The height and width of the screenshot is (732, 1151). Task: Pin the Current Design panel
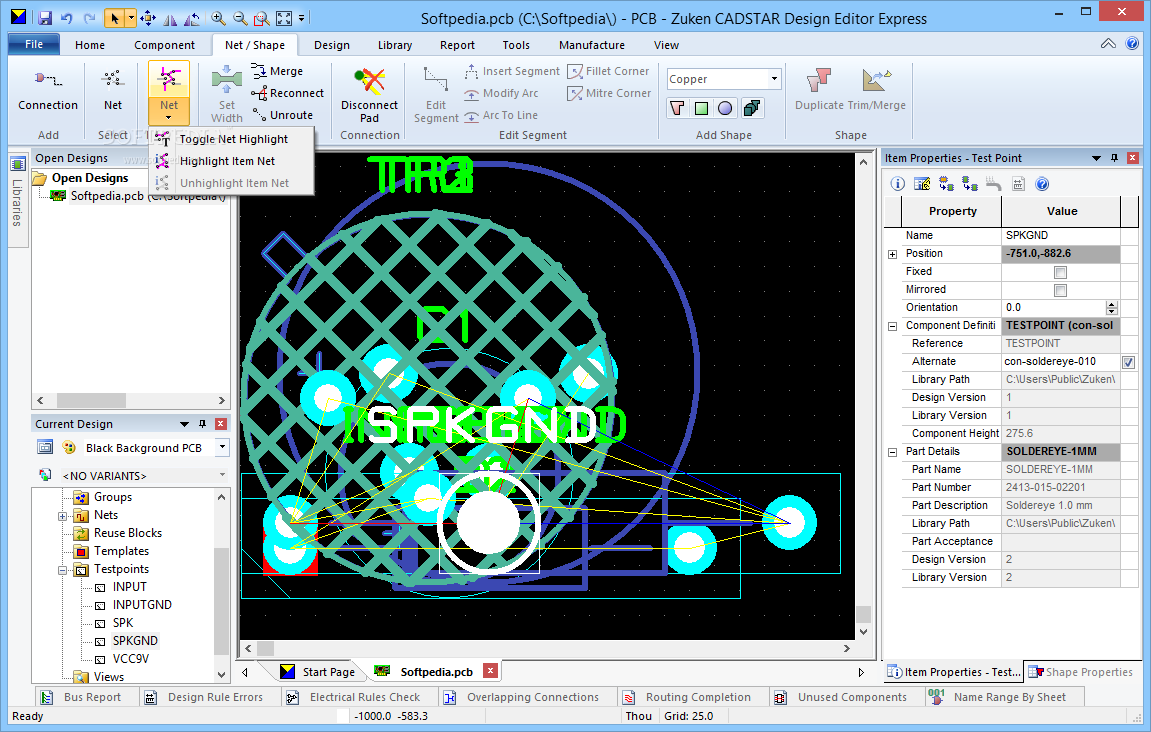pyautogui.click(x=203, y=424)
